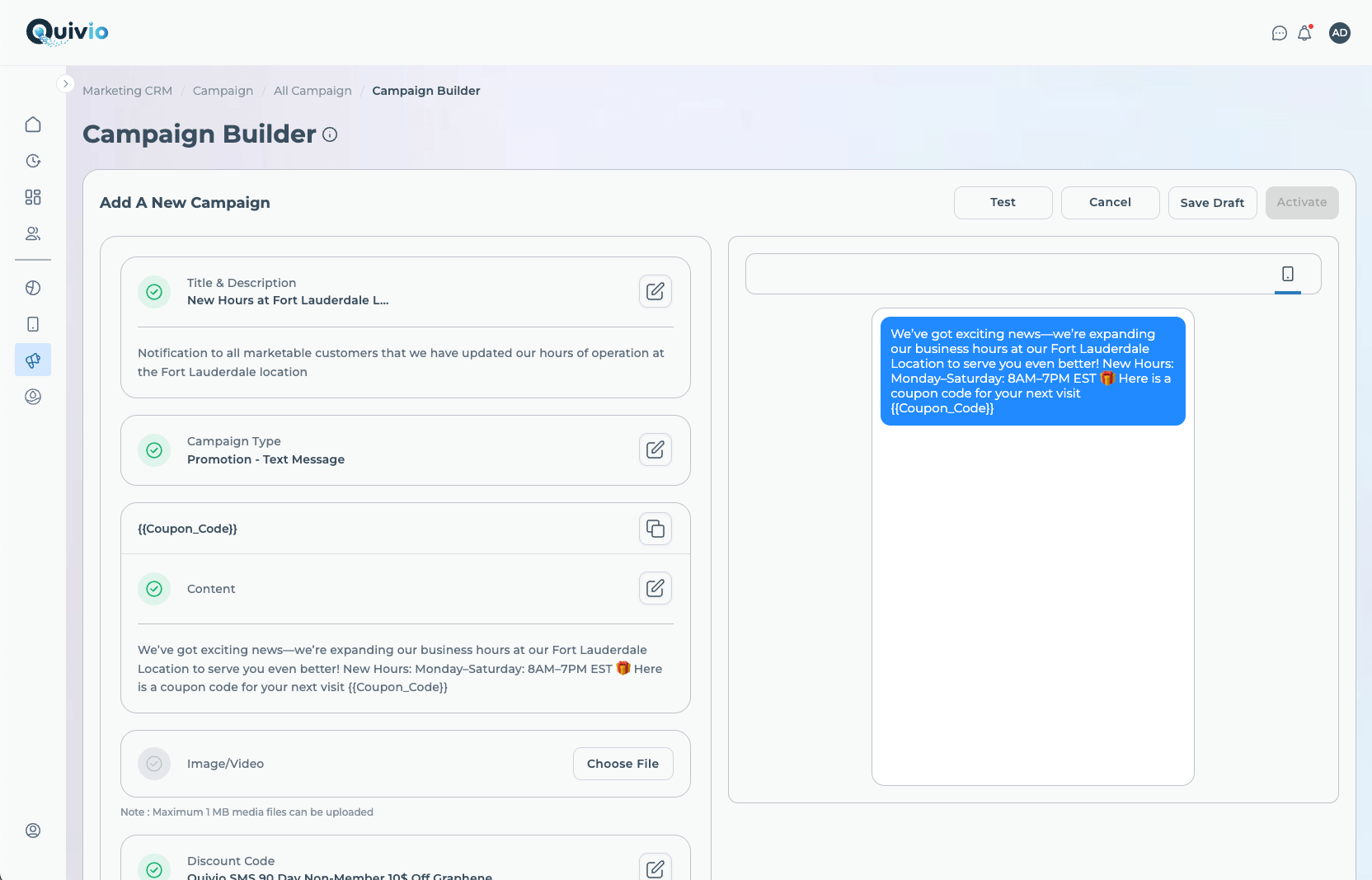1372x880 pixels.
Task: Go to Home via sidebar icon
Action: [33, 125]
